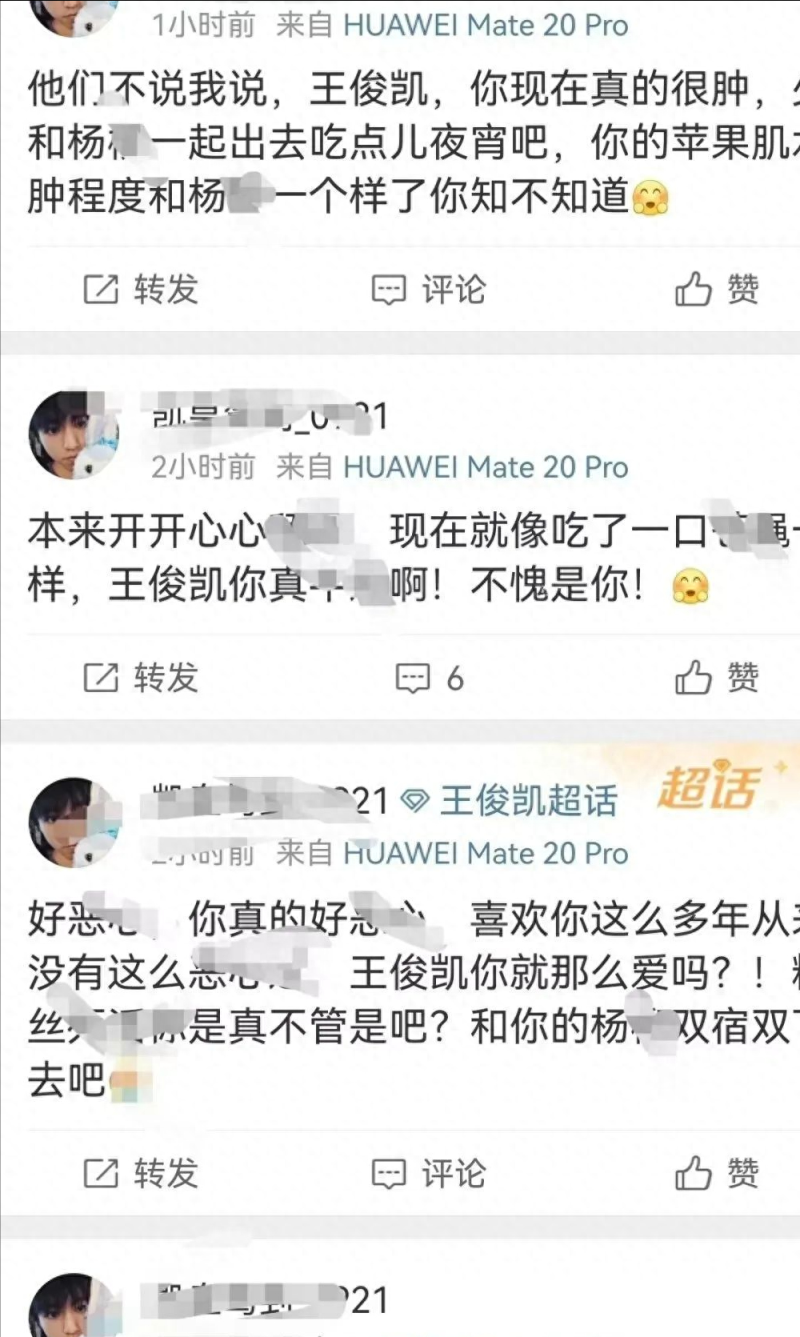Open comment section of third post

[428, 1172]
